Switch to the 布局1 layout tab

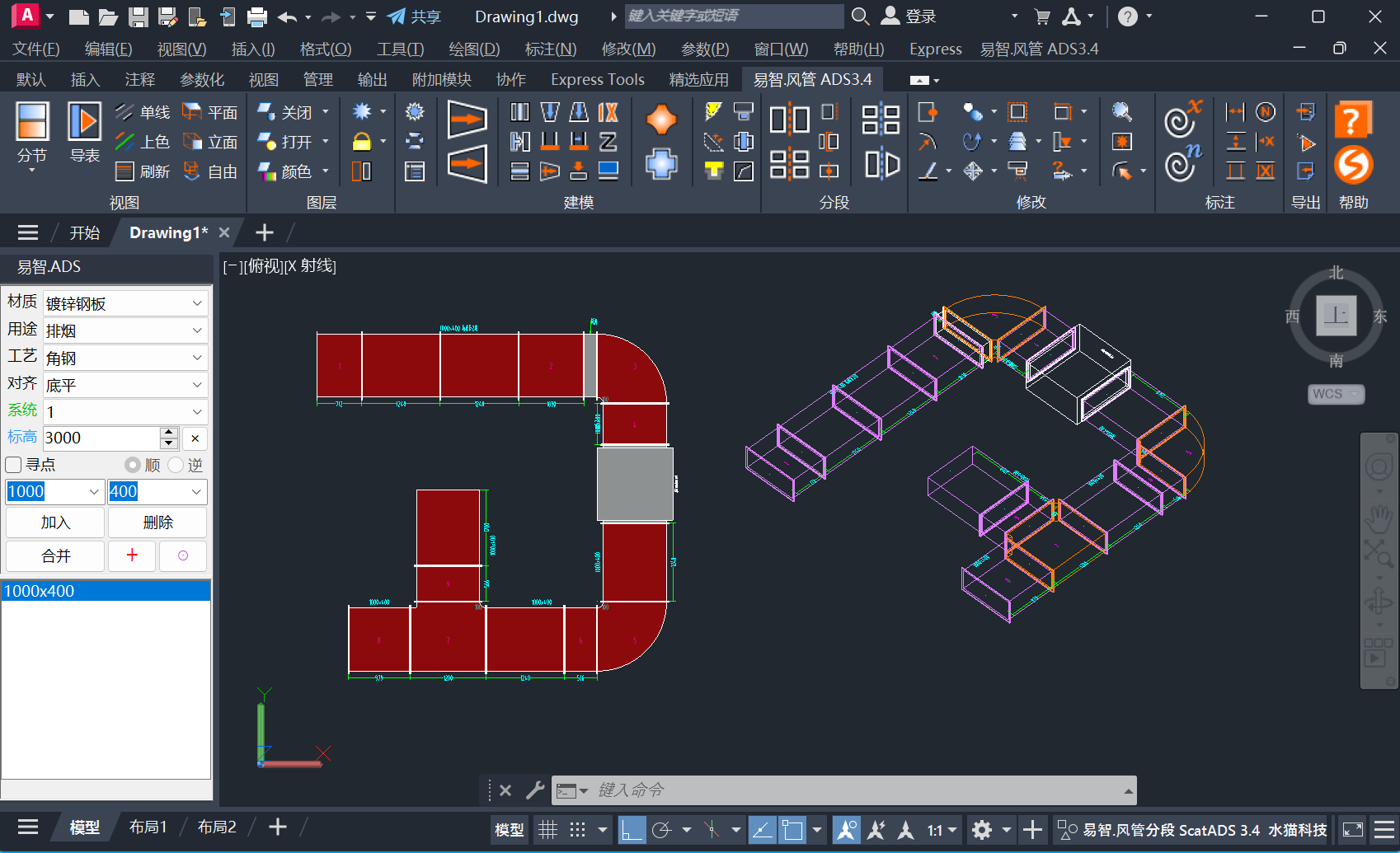coord(148,827)
